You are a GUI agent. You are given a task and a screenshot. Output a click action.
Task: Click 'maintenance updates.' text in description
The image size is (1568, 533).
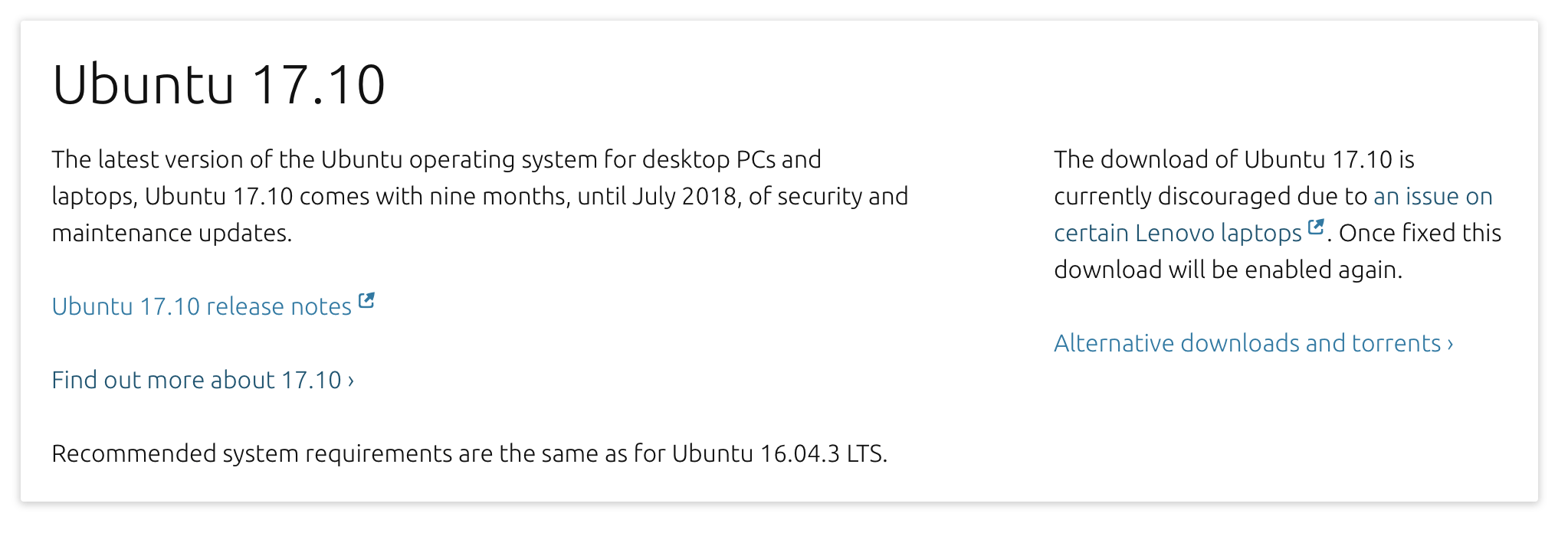172,233
